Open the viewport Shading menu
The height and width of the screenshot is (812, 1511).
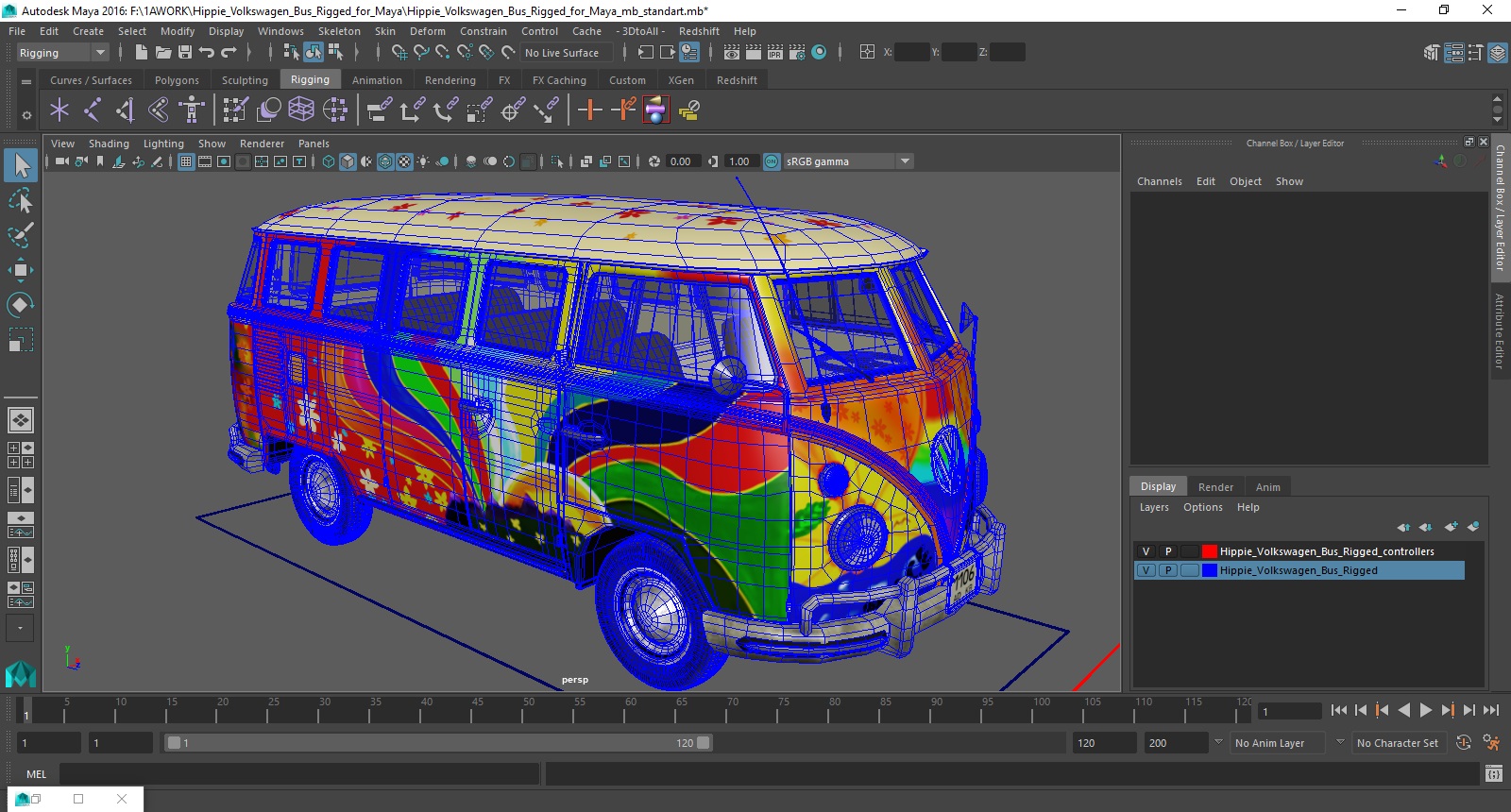tap(109, 144)
